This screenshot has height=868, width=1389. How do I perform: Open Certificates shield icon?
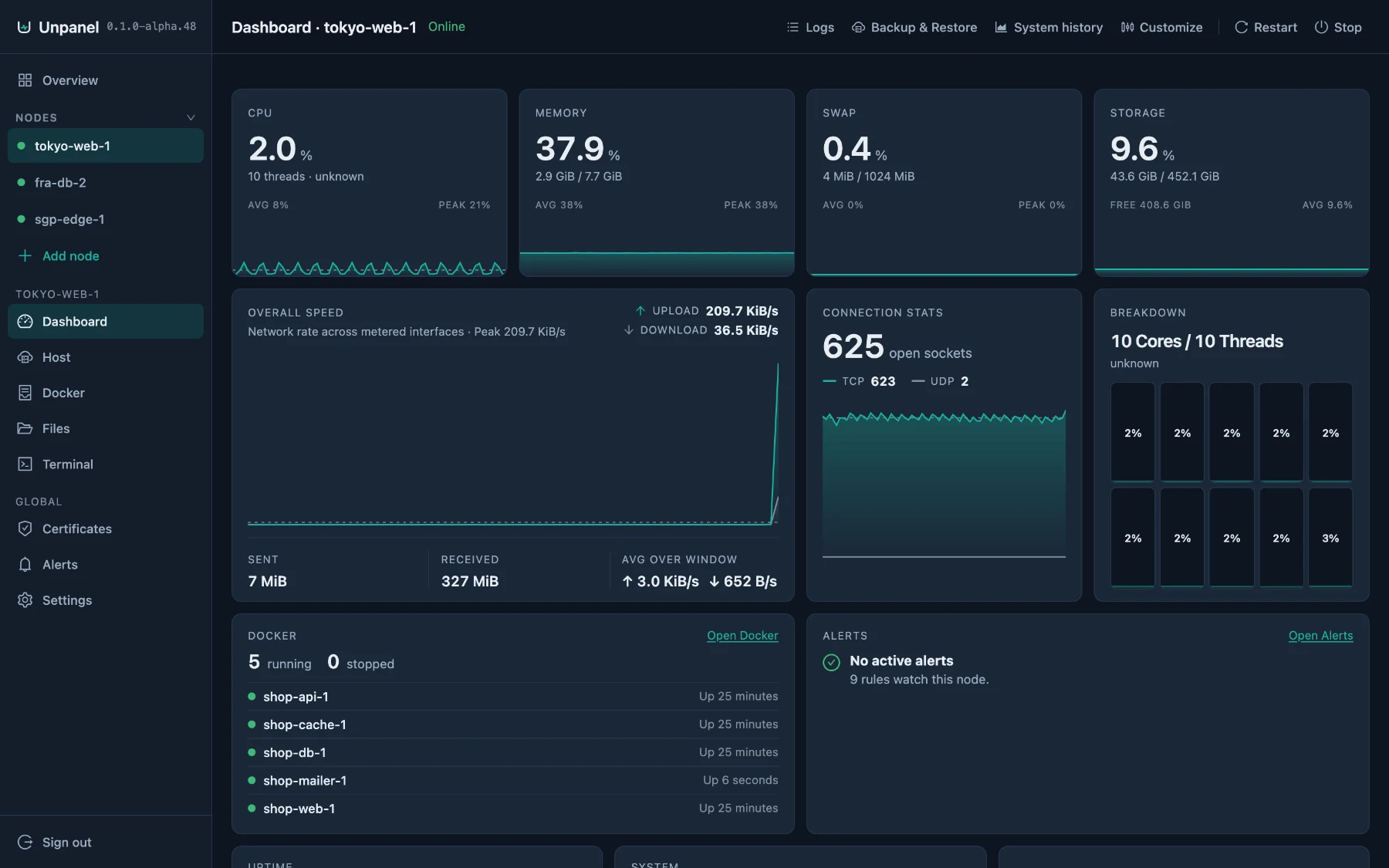tap(25, 529)
